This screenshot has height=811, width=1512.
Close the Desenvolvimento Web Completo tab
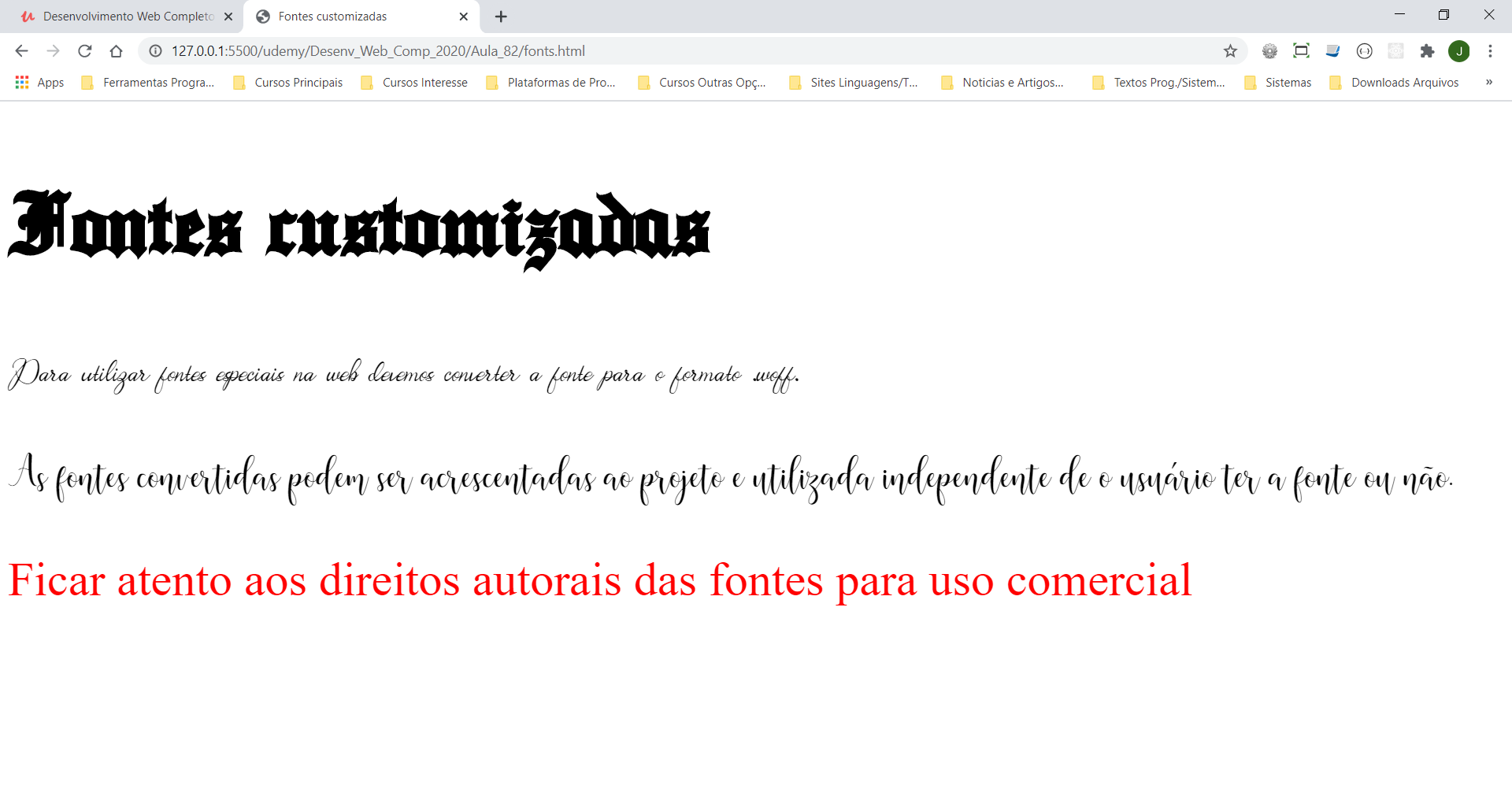click(228, 17)
